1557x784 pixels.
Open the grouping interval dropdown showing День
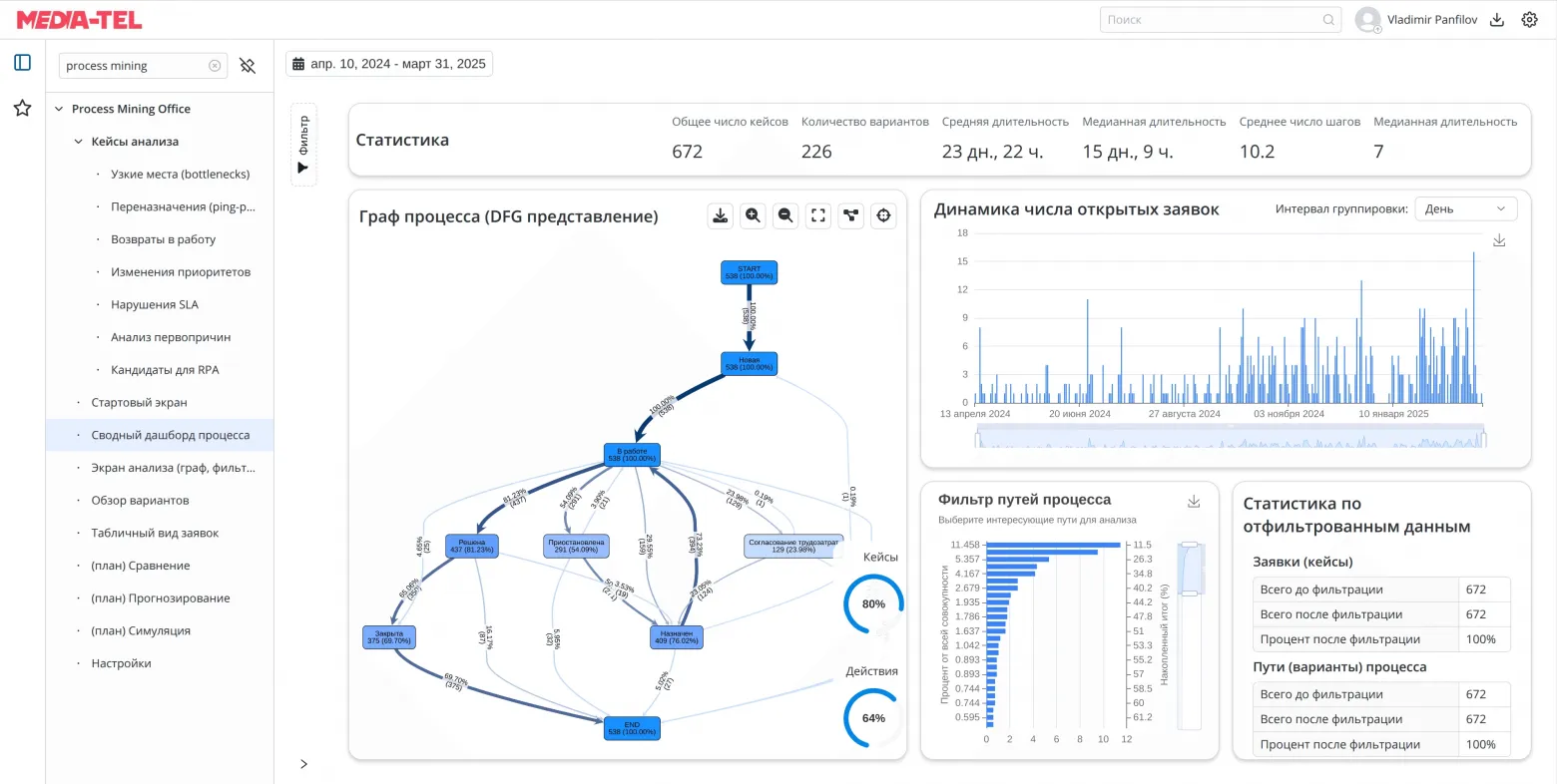pos(1465,207)
